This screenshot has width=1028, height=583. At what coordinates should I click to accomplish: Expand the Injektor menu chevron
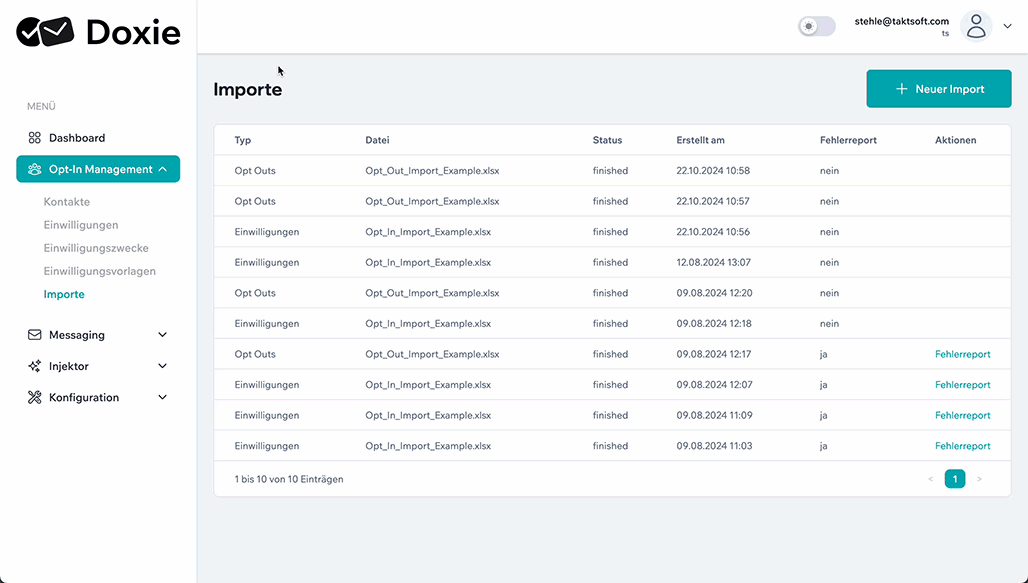(x=163, y=366)
